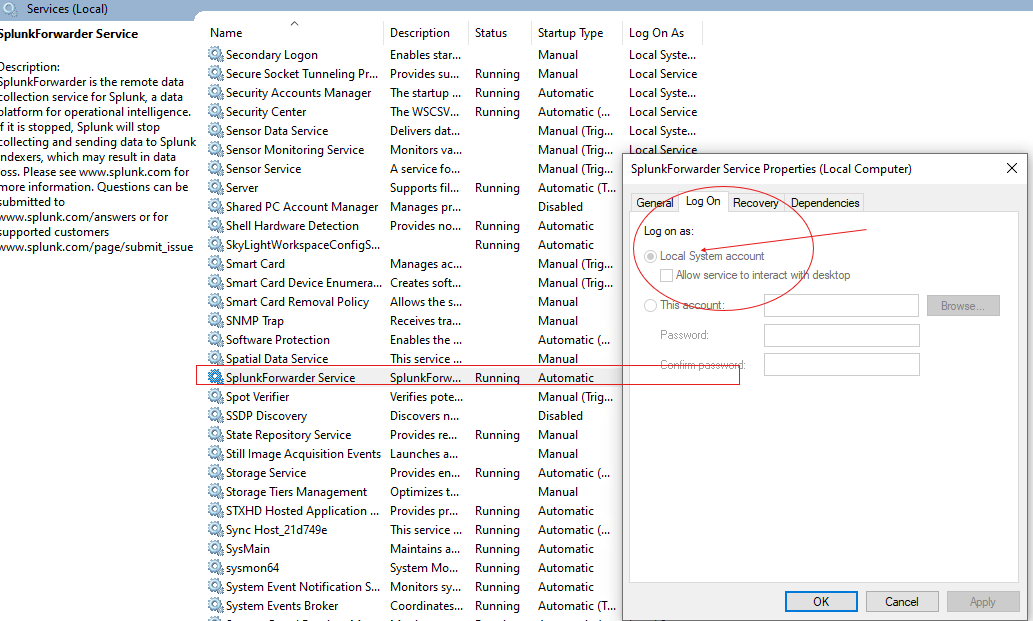Open the Dependencies tab

[x=825, y=203]
